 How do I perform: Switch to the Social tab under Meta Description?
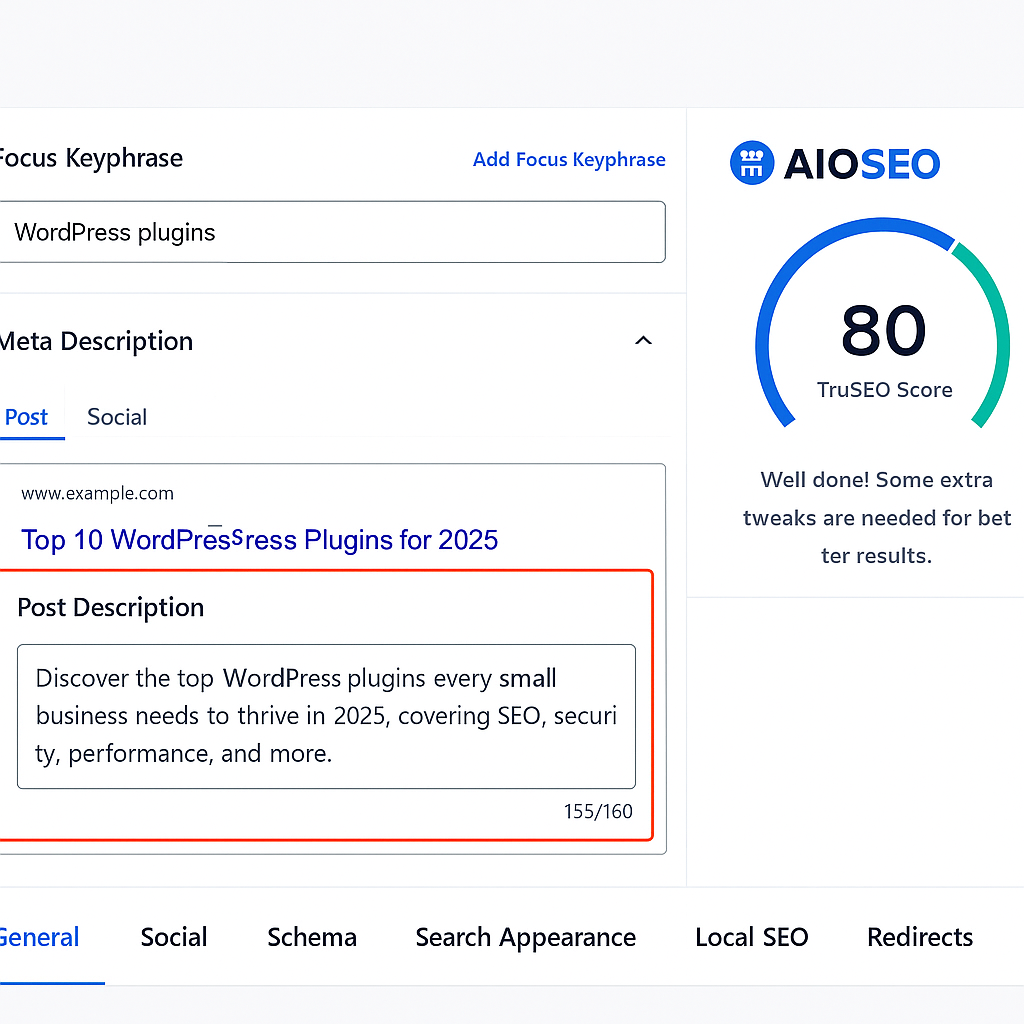117,417
